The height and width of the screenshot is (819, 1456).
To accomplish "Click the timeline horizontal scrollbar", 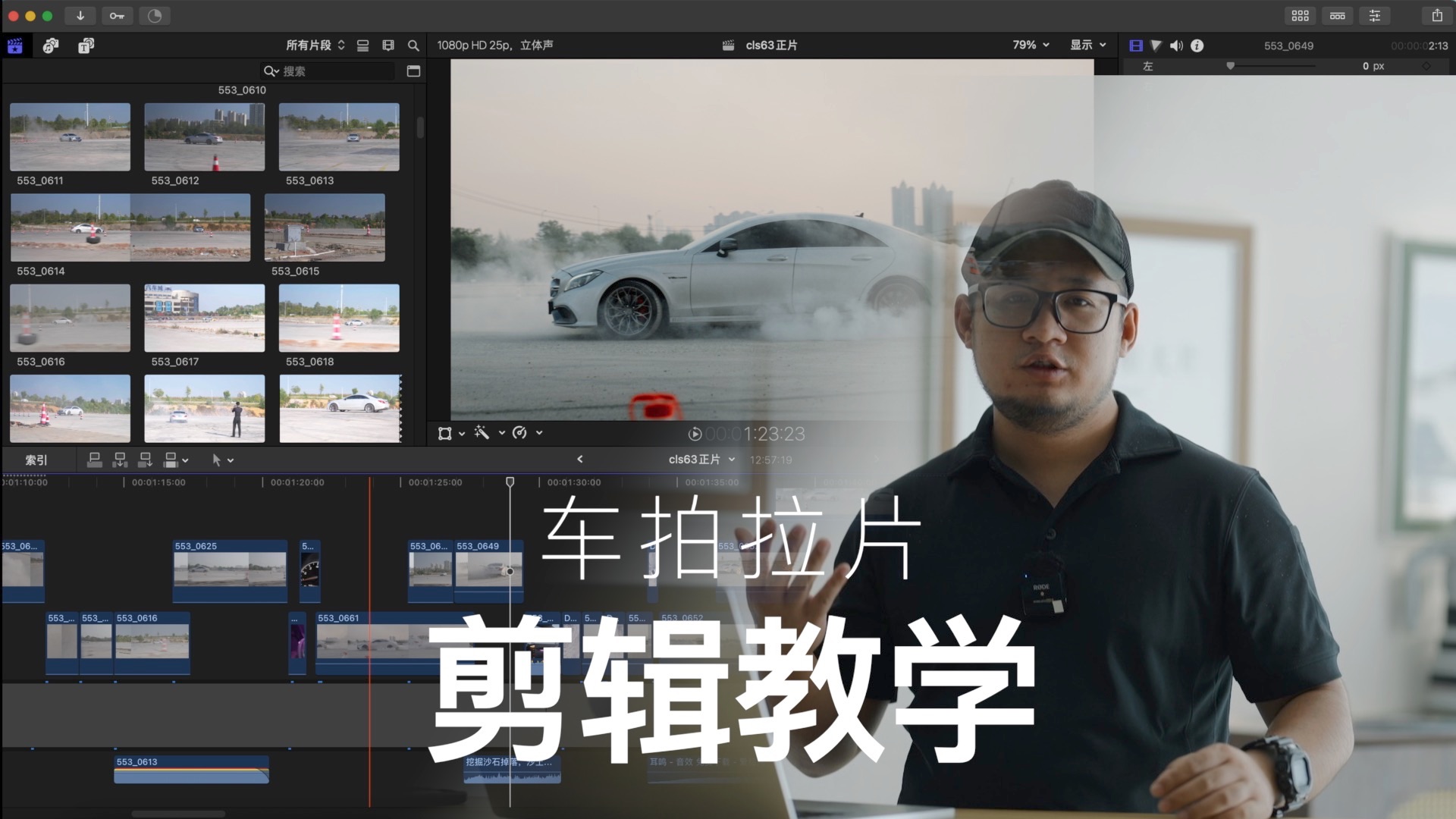I will point(179,814).
